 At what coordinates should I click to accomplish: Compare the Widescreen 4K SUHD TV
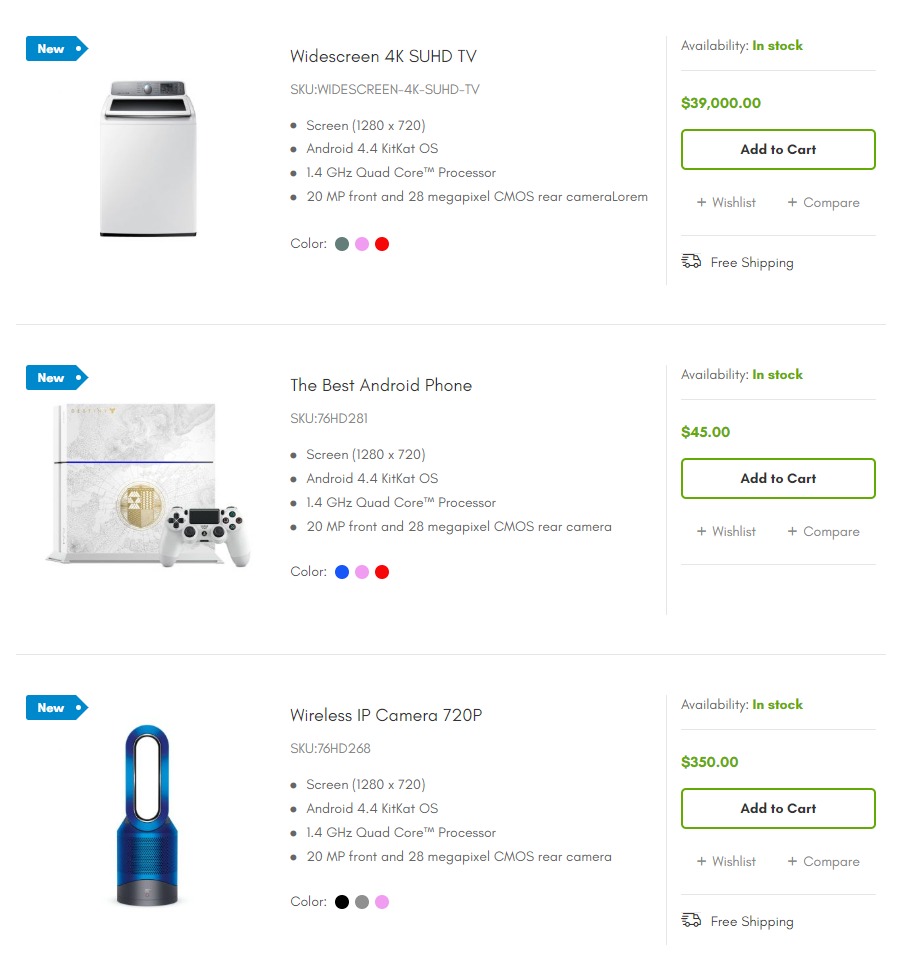coord(824,203)
